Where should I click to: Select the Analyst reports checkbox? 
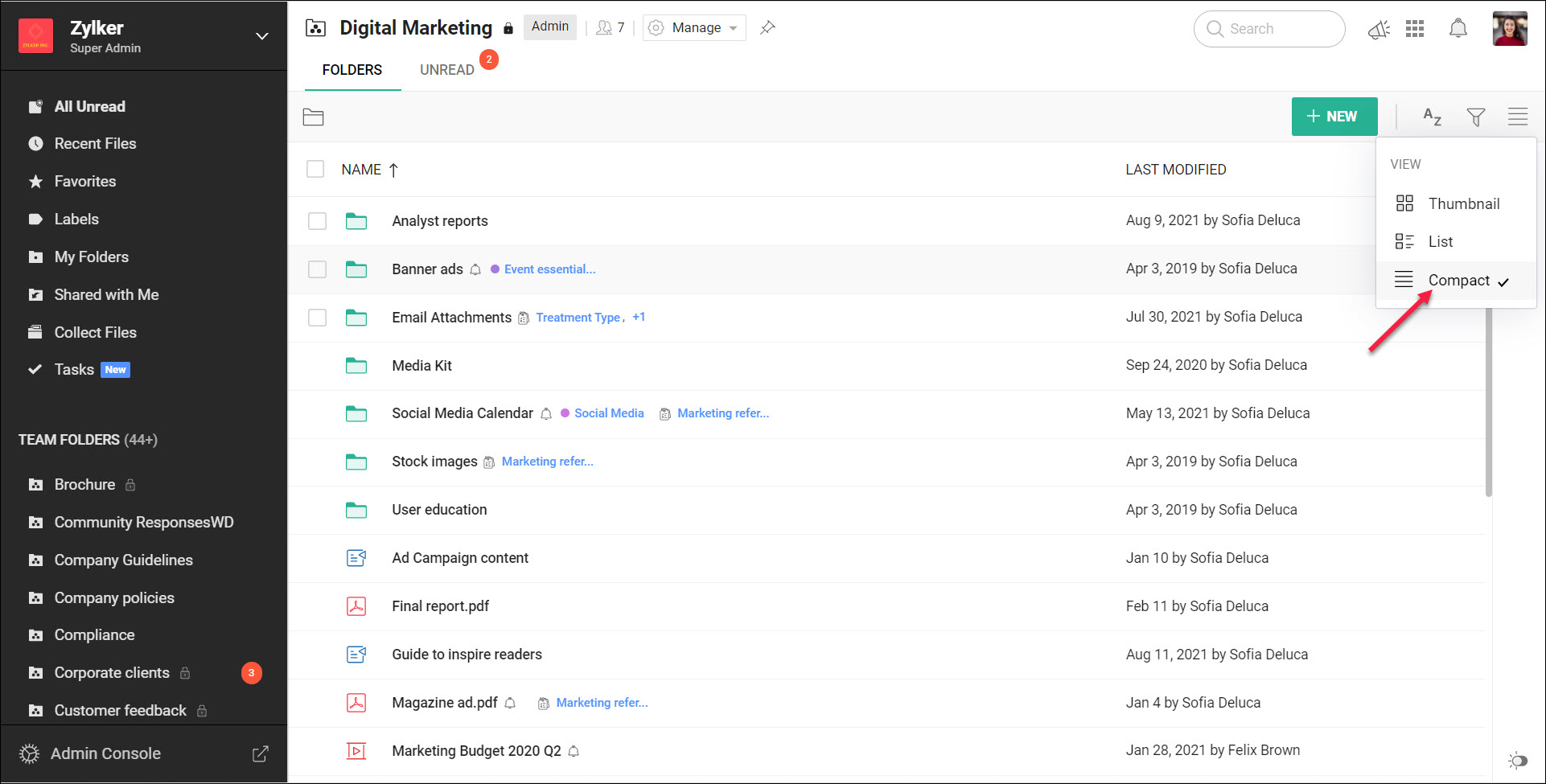(317, 220)
